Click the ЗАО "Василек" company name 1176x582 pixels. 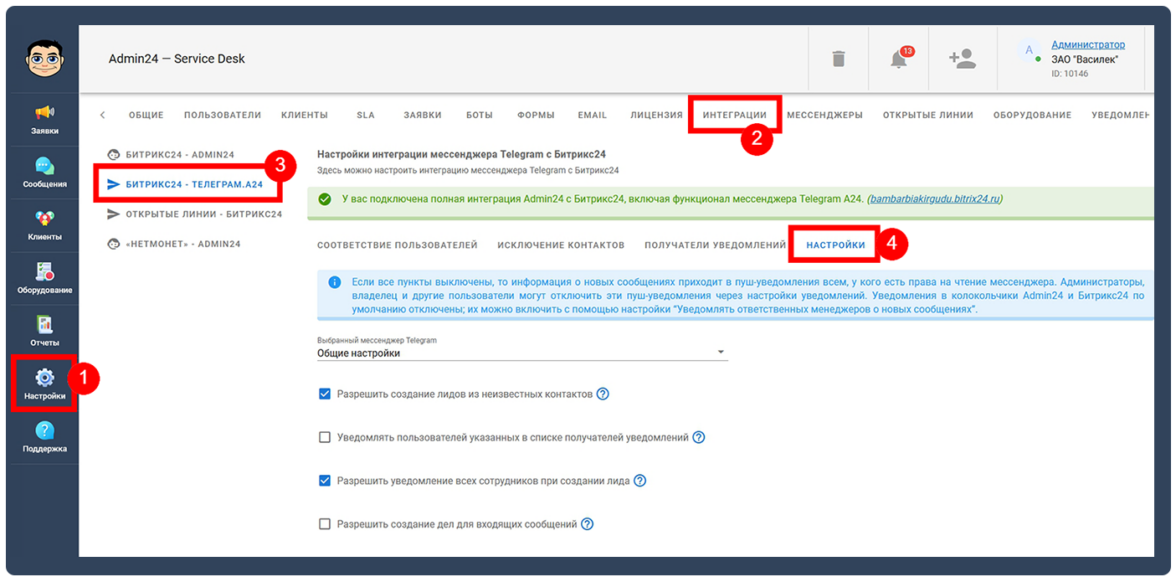[x=1084, y=59]
